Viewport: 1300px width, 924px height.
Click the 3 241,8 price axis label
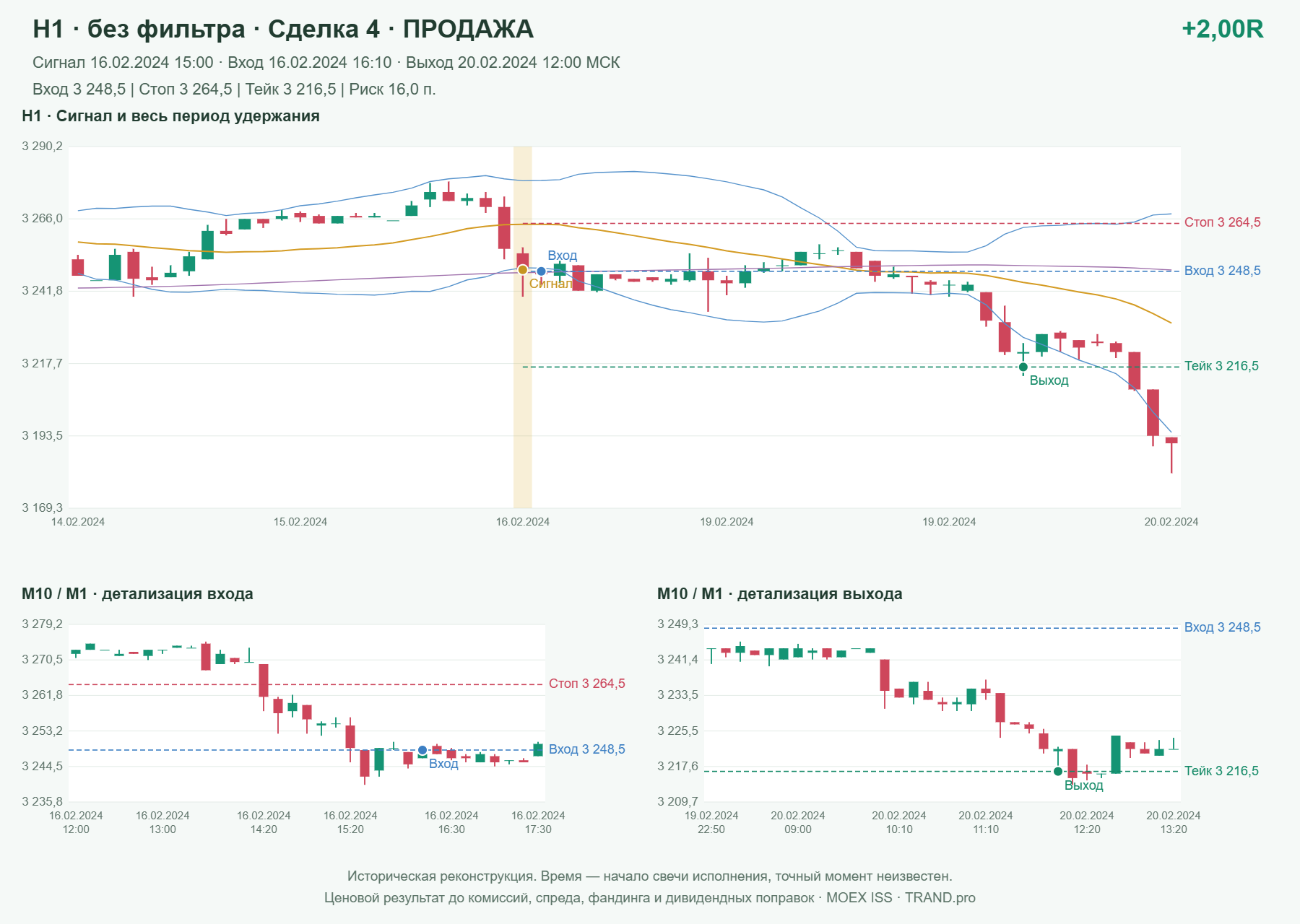click(x=42, y=291)
